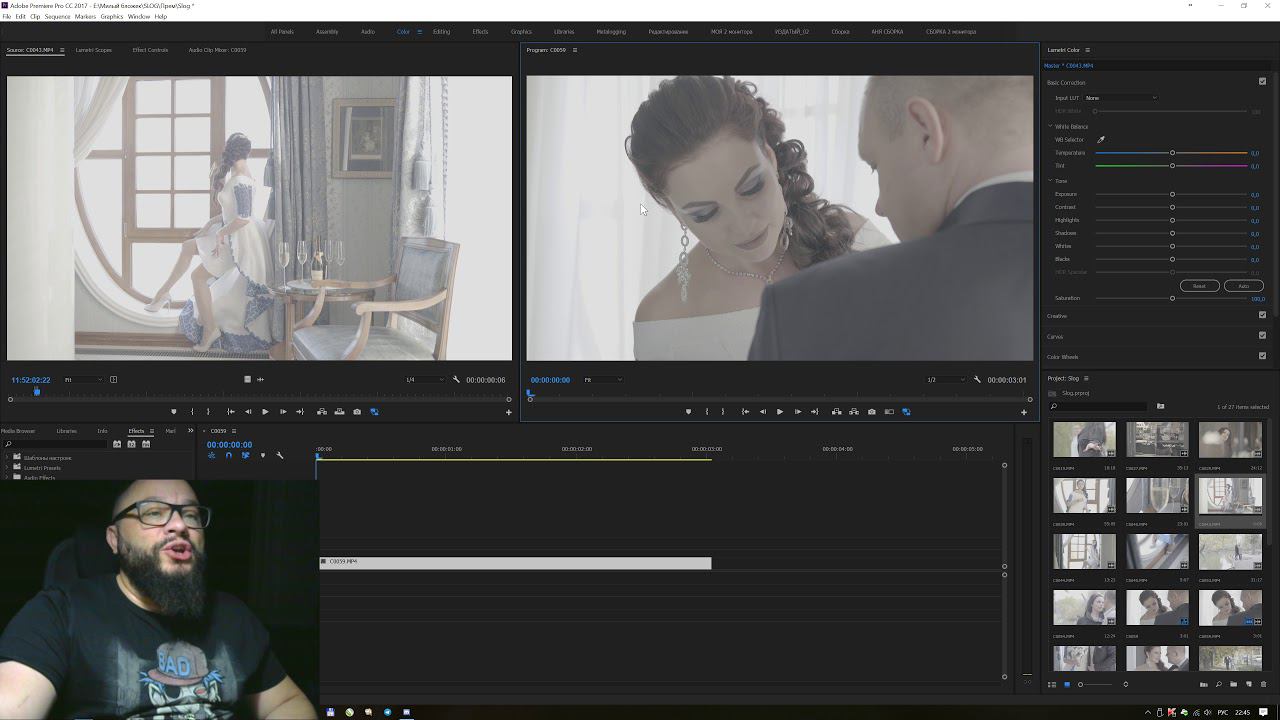Open the File menu
Image resolution: width=1280 pixels, height=720 pixels.
(7, 16)
